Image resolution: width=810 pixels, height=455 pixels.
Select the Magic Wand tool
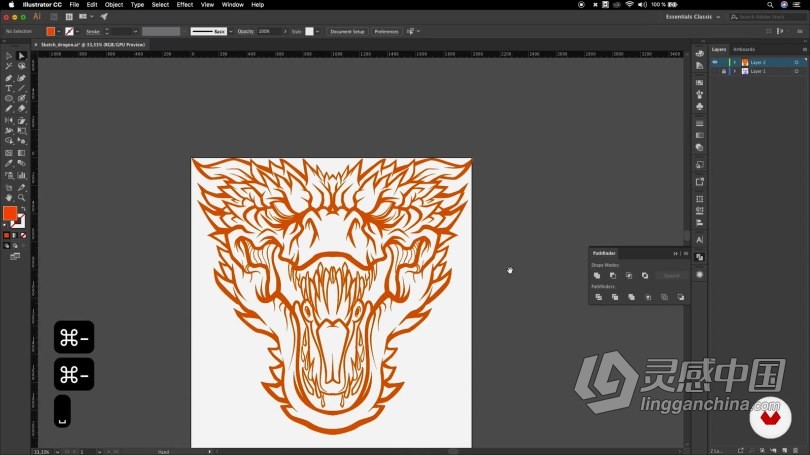(x=9, y=67)
